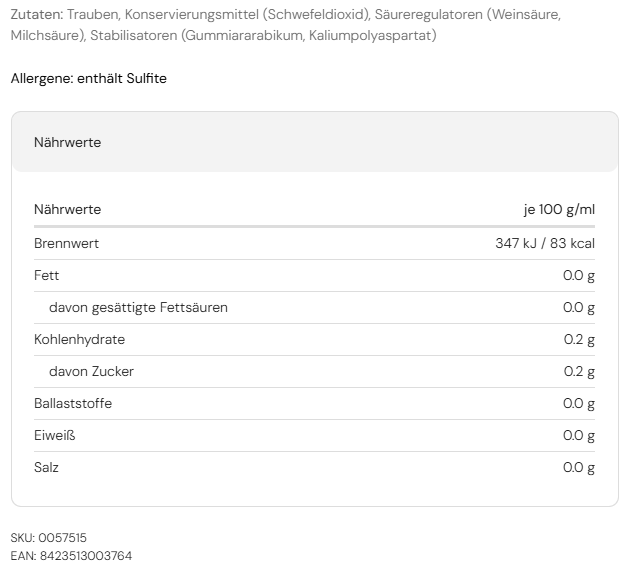This screenshot has width=628, height=574.
Task: Collapse the Nährwerte accordion header
Action: [x=314, y=142]
